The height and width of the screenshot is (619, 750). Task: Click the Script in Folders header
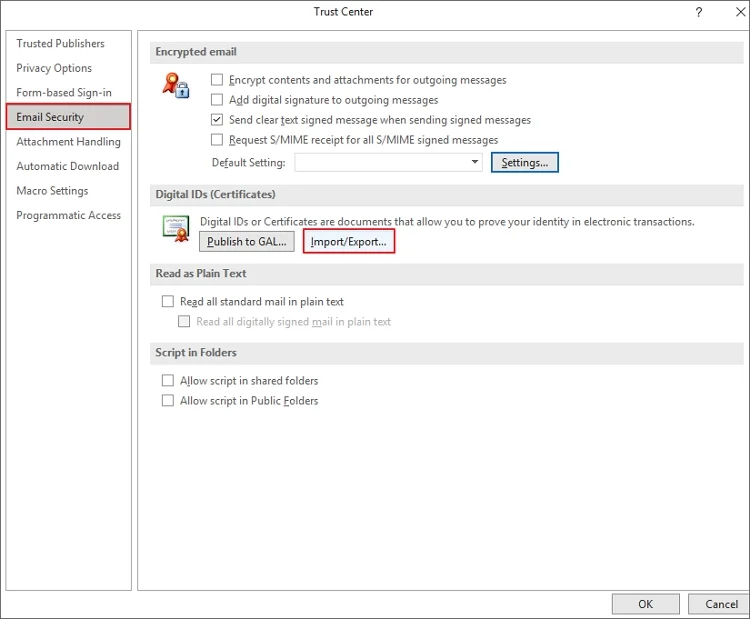(447, 353)
